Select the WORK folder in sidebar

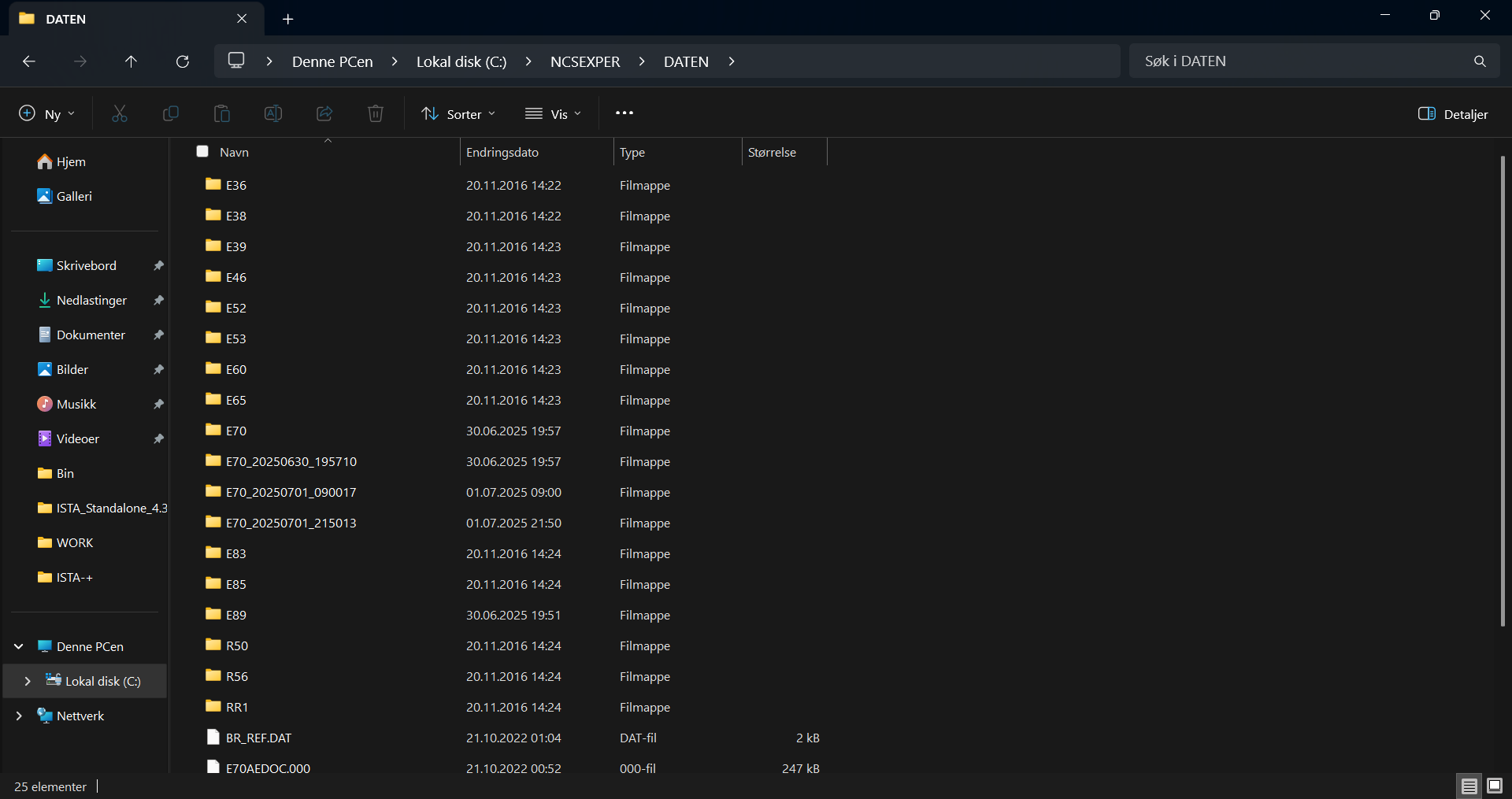coord(65,542)
